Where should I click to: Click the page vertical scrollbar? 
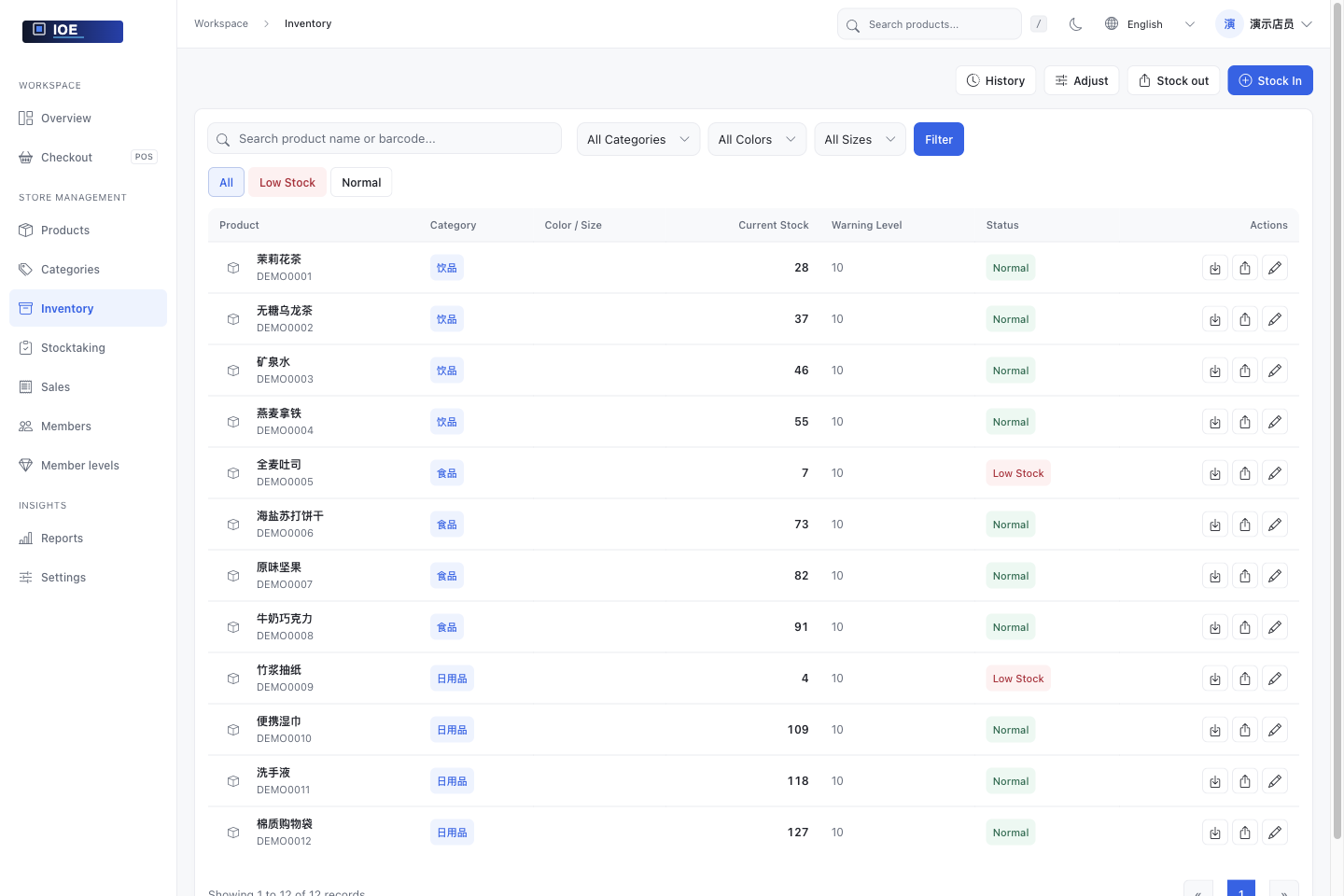click(x=1337, y=420)
